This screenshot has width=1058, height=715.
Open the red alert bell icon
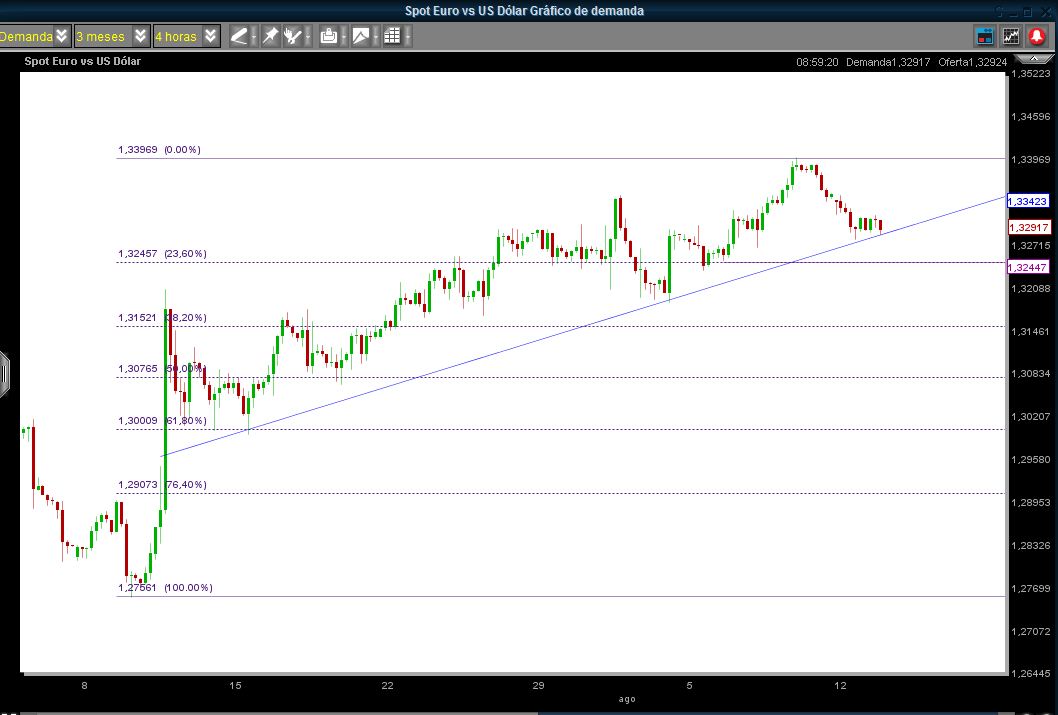point(1037,36)
